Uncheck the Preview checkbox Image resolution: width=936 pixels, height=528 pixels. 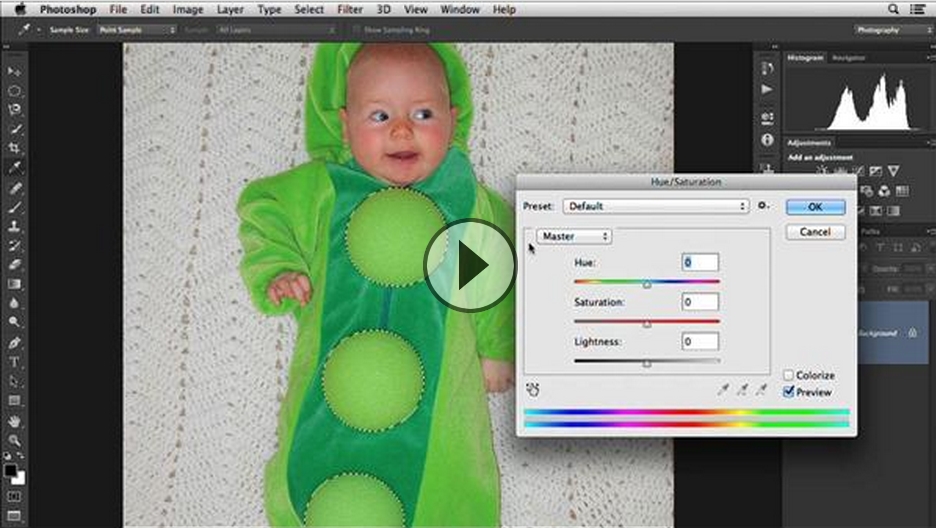[788, 392]
